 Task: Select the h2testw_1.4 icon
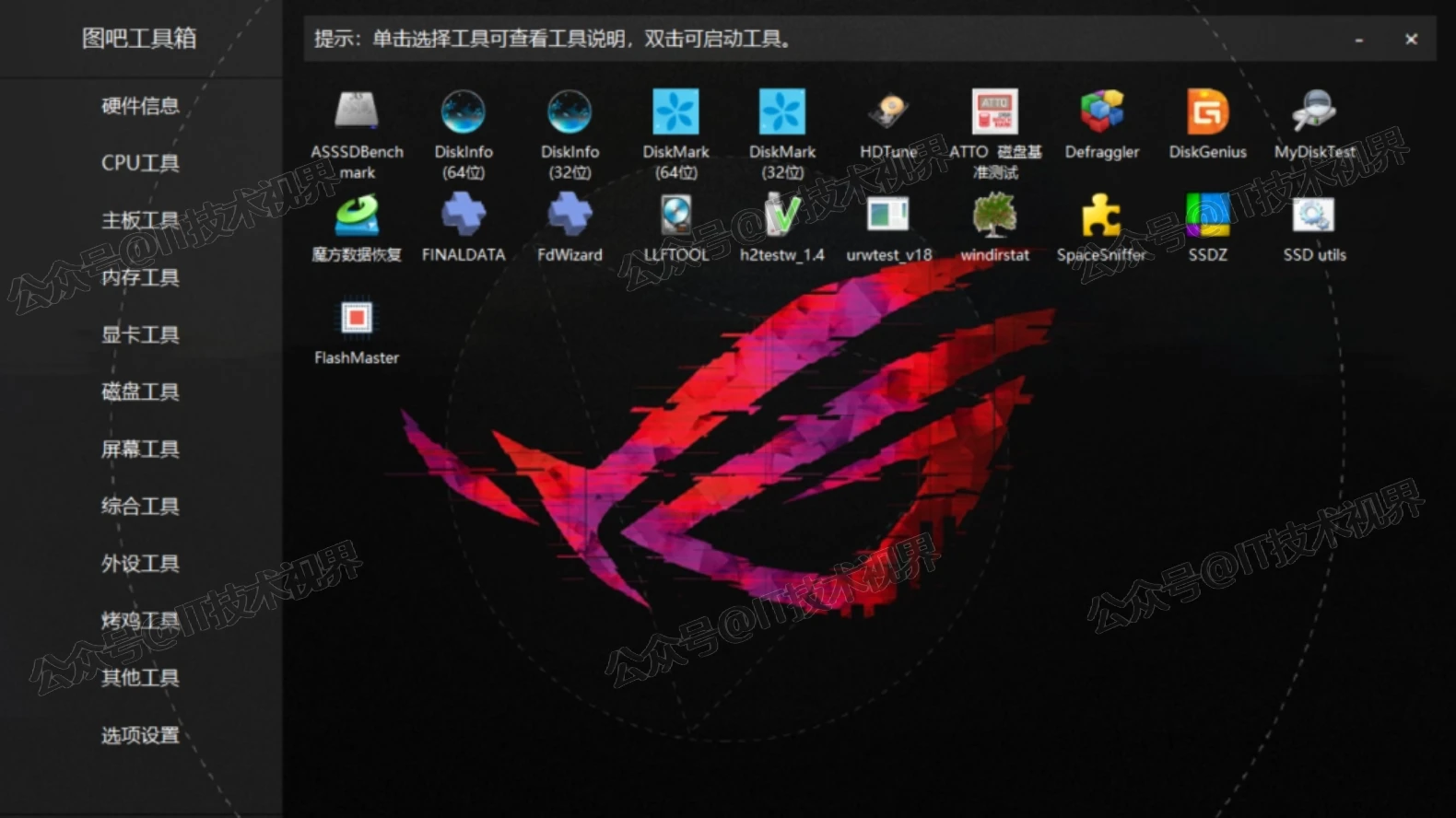coord(782,215)
